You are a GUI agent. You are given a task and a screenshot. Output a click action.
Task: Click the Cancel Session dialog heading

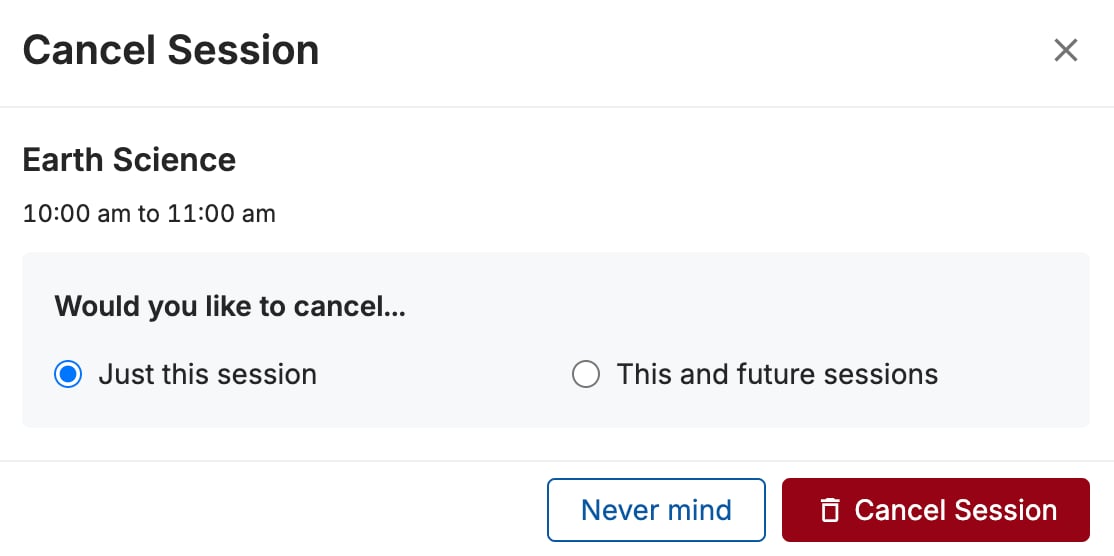pyautogui.click(x=171, y=50)
